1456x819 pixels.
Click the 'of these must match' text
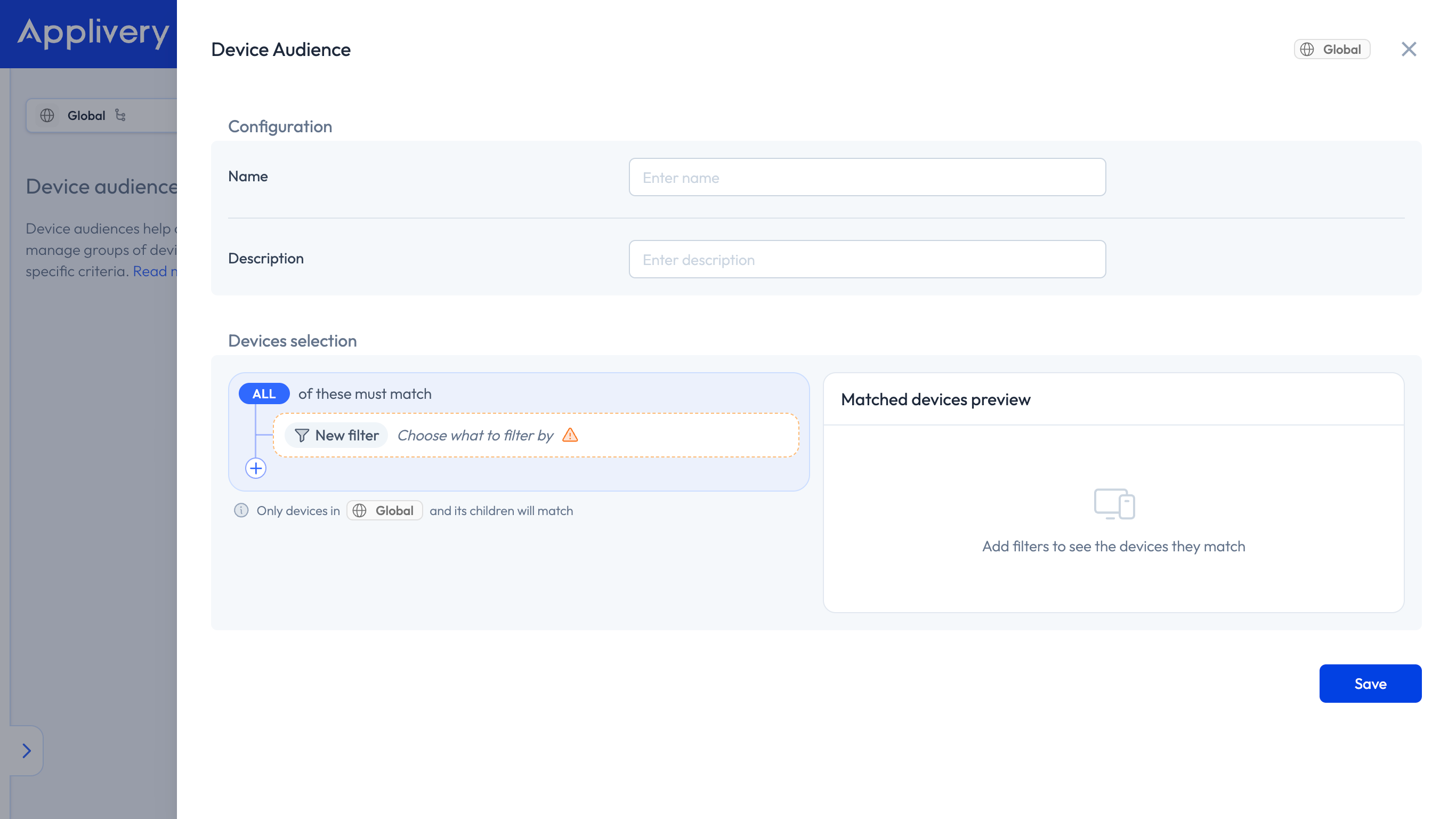(x=365, y=394)
